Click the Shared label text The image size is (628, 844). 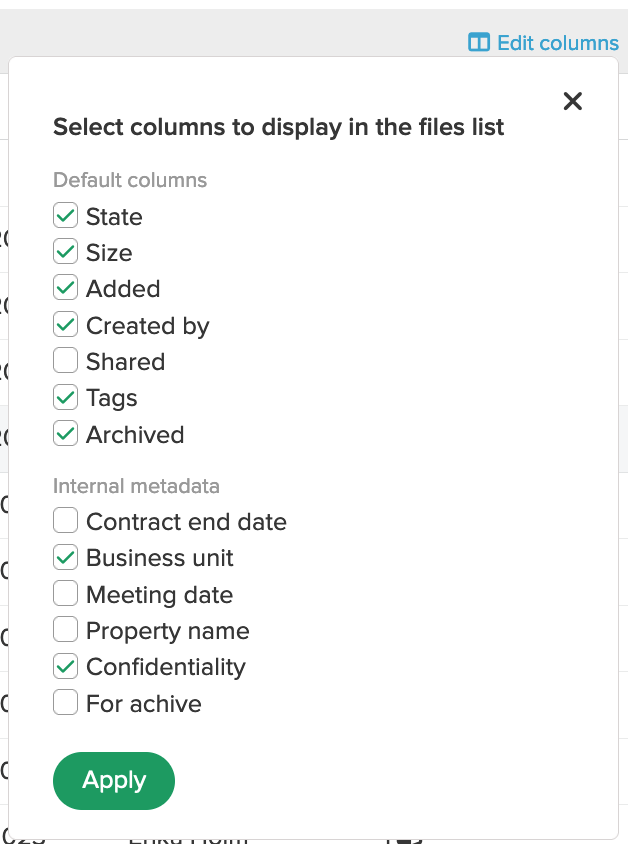pos(125,361)
